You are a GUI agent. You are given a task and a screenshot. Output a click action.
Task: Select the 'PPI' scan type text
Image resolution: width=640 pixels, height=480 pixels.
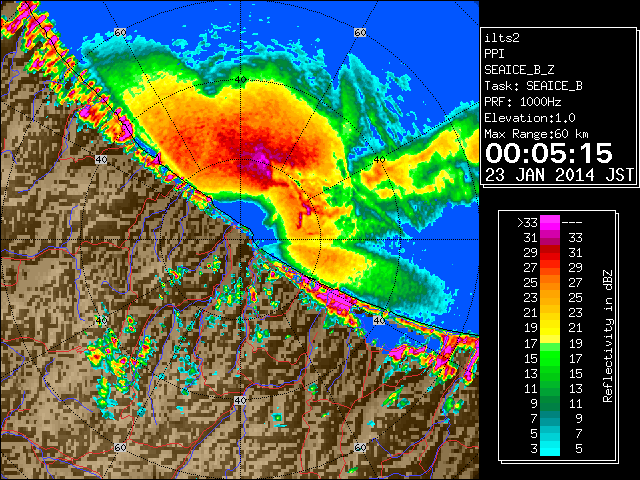(494, 54)
